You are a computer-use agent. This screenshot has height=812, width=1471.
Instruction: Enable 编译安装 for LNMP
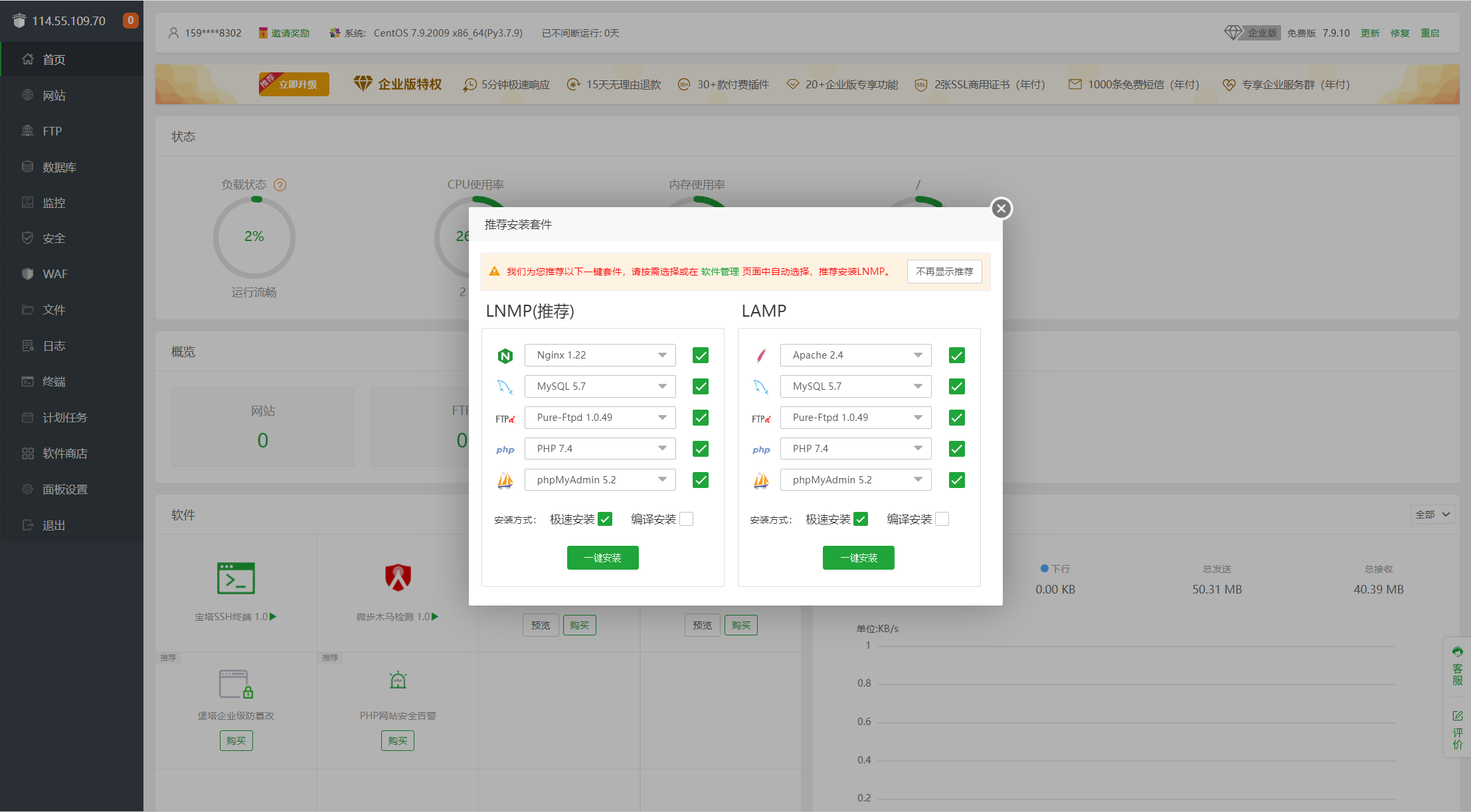687,519
